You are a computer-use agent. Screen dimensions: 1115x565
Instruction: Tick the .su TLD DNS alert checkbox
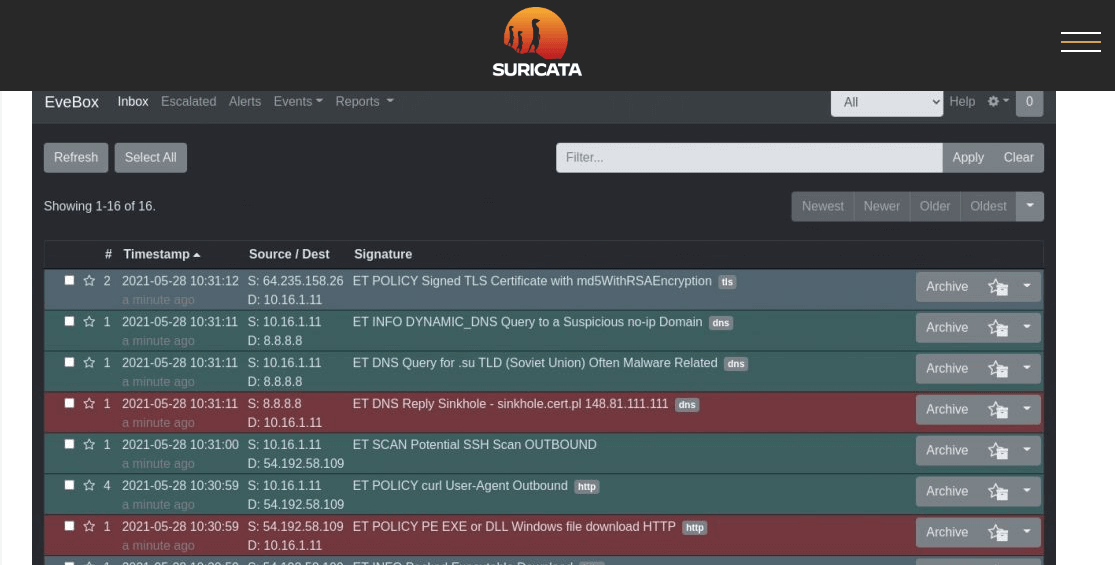click(69, 362)
